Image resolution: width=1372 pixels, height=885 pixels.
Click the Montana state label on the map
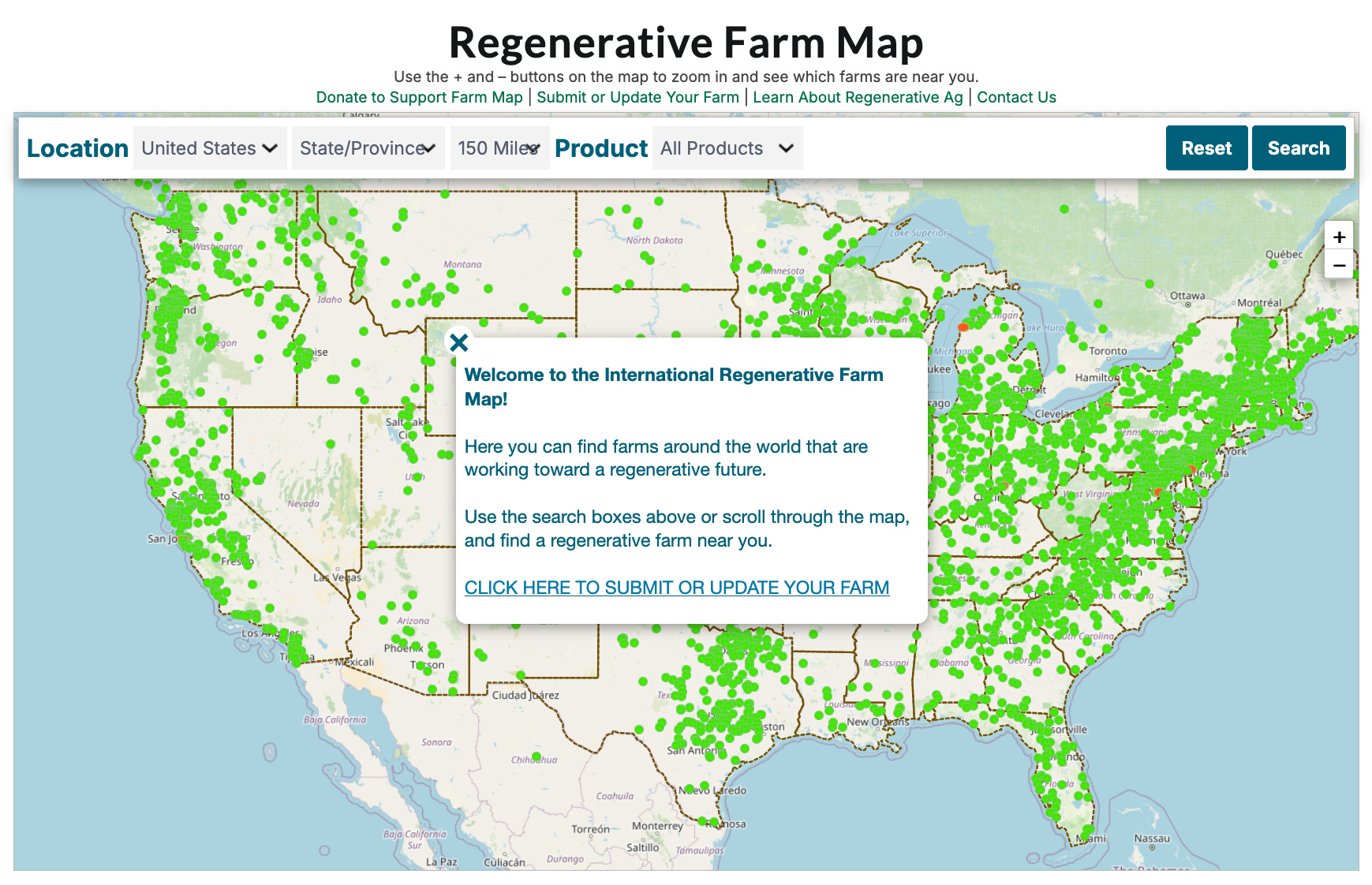[462, 264]
